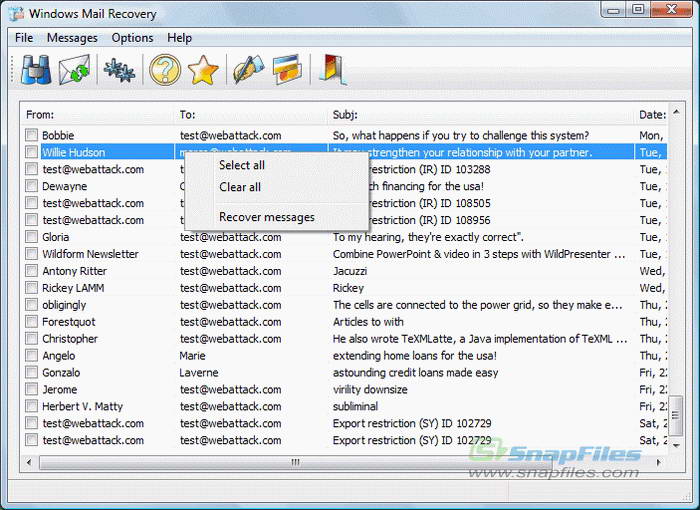
Task: Click the horizontal scrollbar left arrow
Action: click(x=29, y=462)
